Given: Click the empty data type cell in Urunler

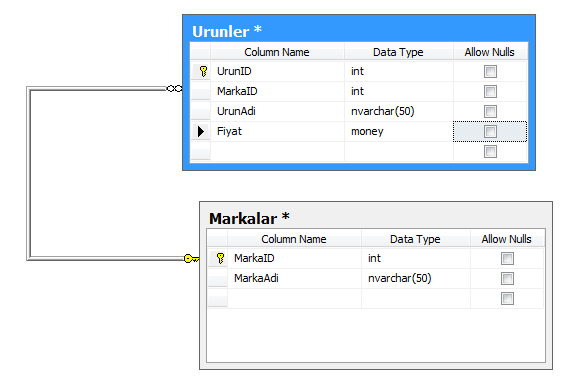Looking at the screenshot, I should point(398,151).
